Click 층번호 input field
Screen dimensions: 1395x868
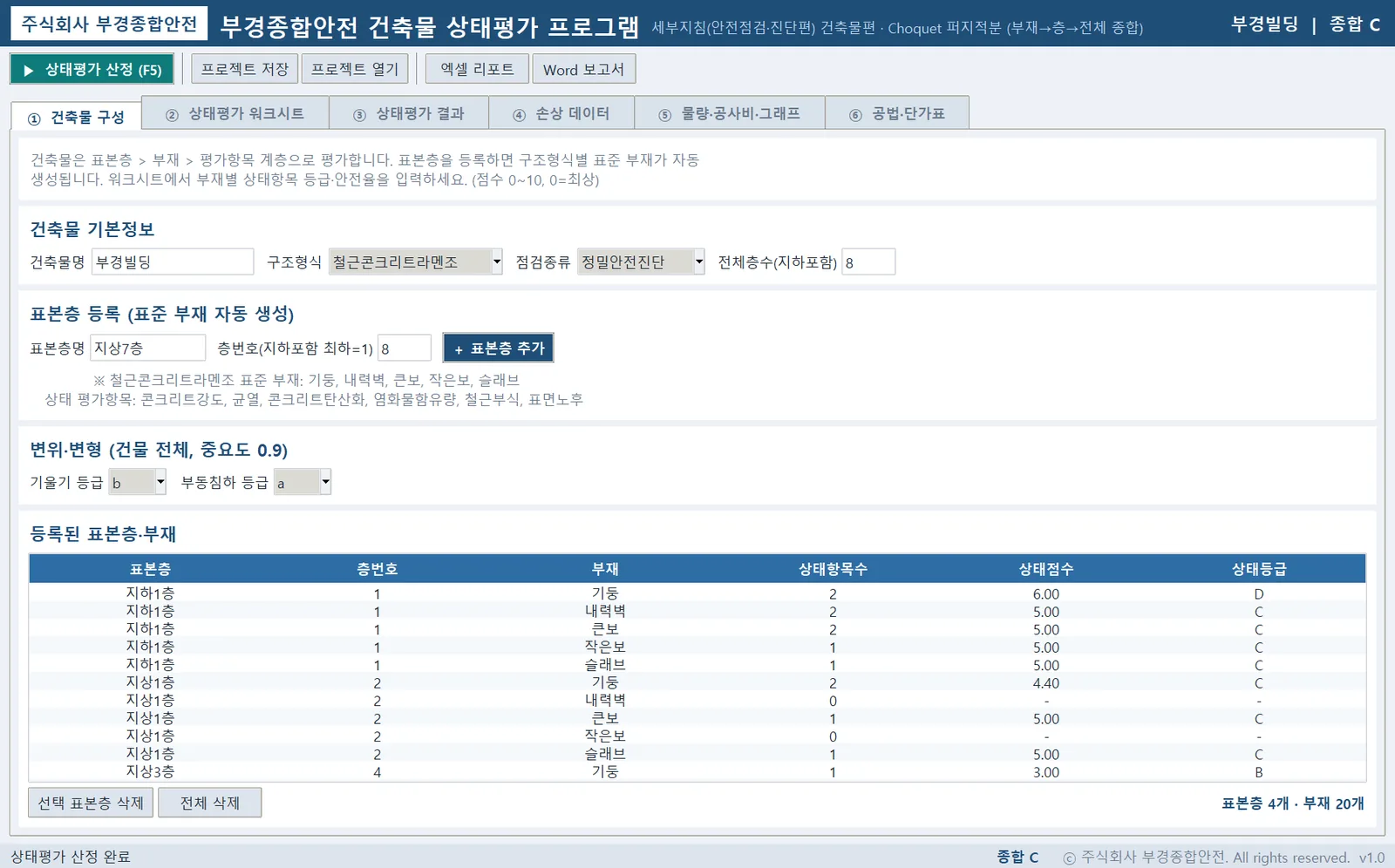point(405,348)
